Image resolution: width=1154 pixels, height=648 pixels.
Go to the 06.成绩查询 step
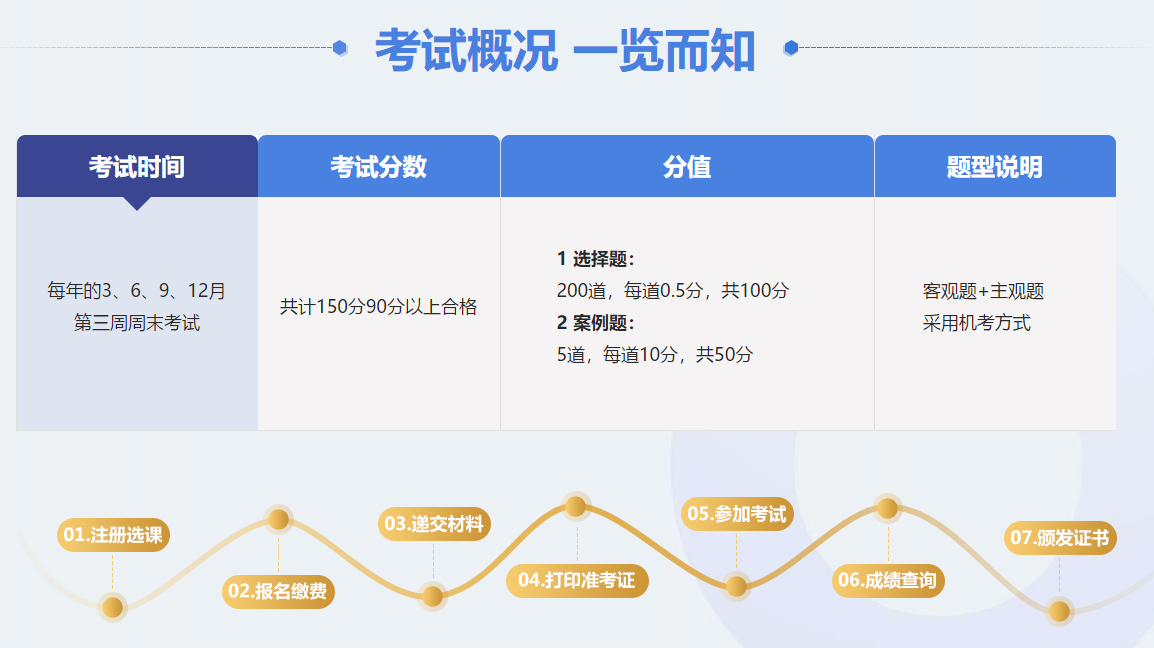(x=888, y=580)
